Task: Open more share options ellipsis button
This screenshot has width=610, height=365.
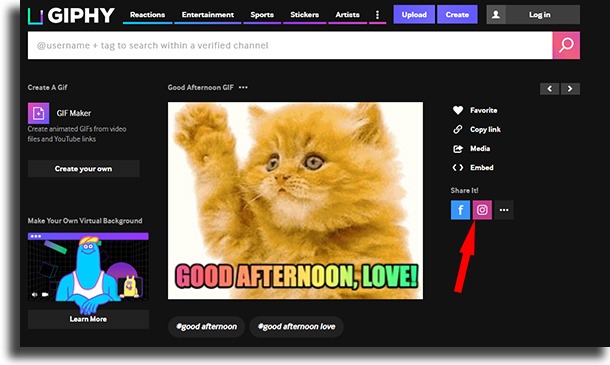Action: click(504, 210)
